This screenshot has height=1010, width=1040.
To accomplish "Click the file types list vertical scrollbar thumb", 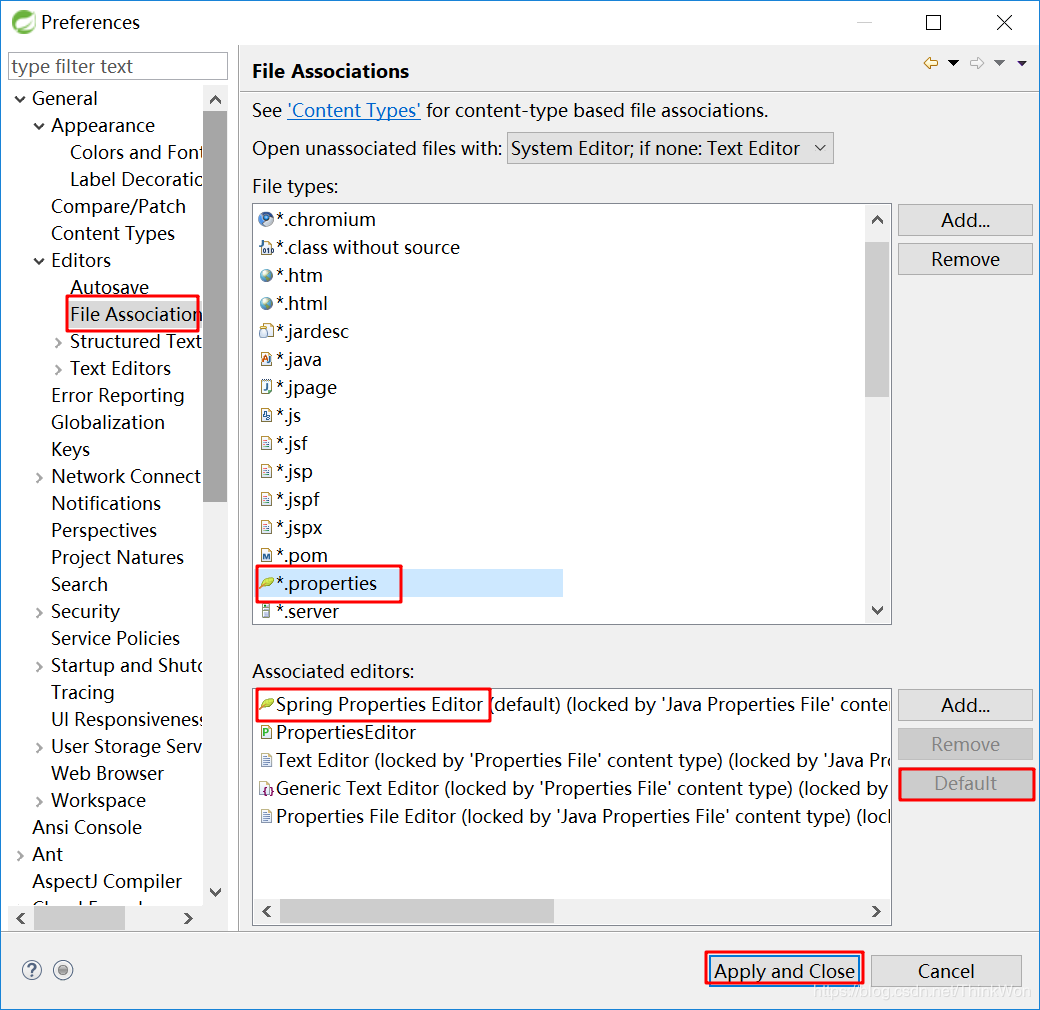I will (877, 319).
